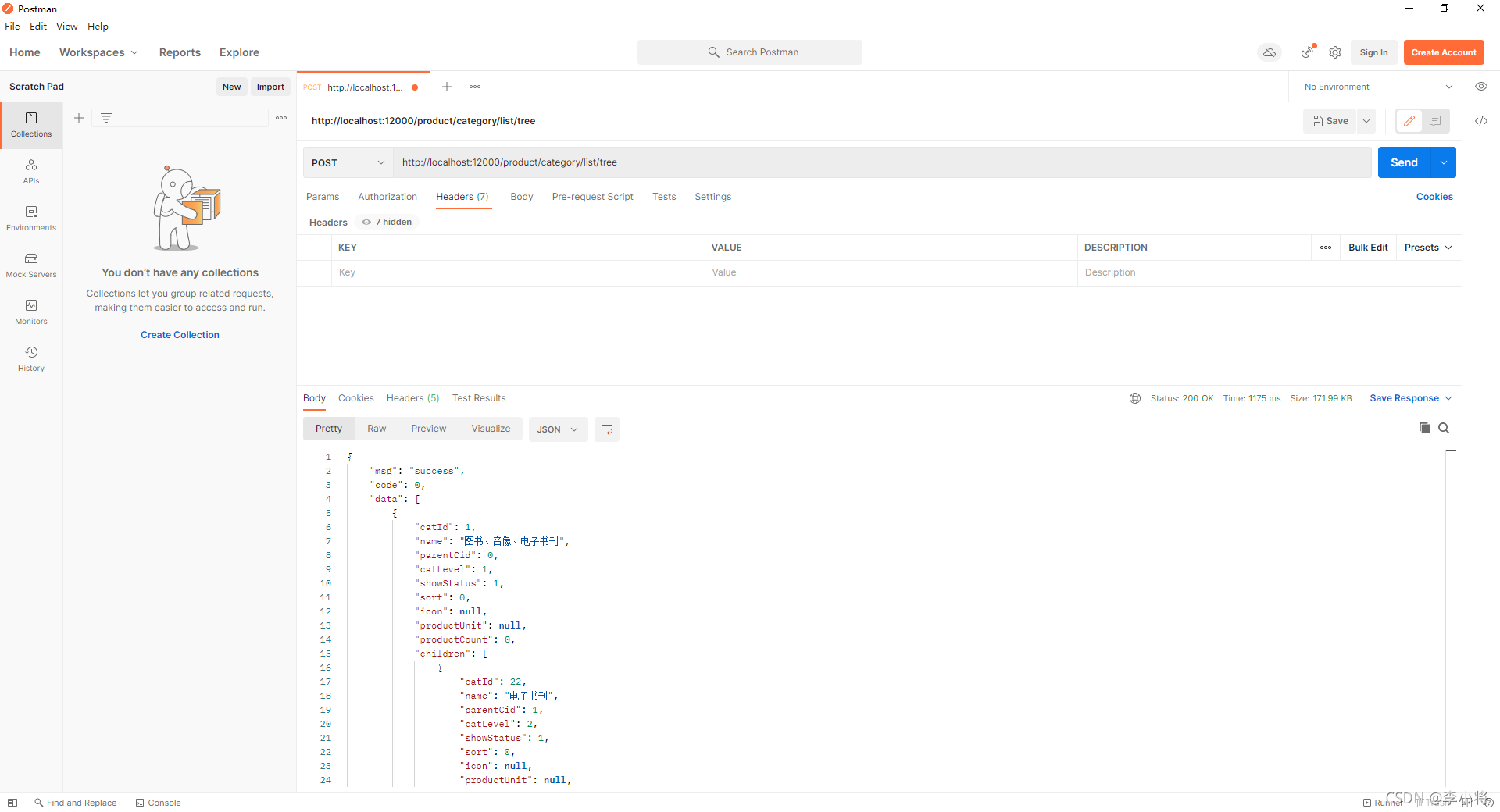Screen dimensions: 1500x812
Task: Switch to the Params tab
Action: (x=323, y=197)
